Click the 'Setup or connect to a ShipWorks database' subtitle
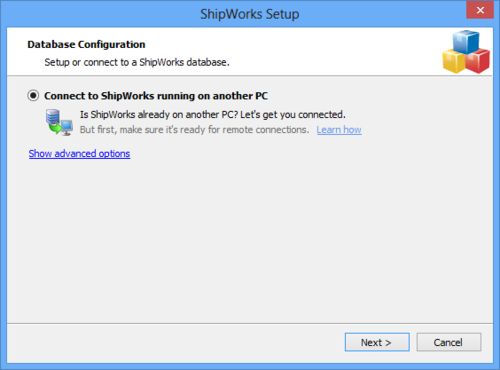The image size is (500, 370). pyautogui.click(x=137, y=62)
